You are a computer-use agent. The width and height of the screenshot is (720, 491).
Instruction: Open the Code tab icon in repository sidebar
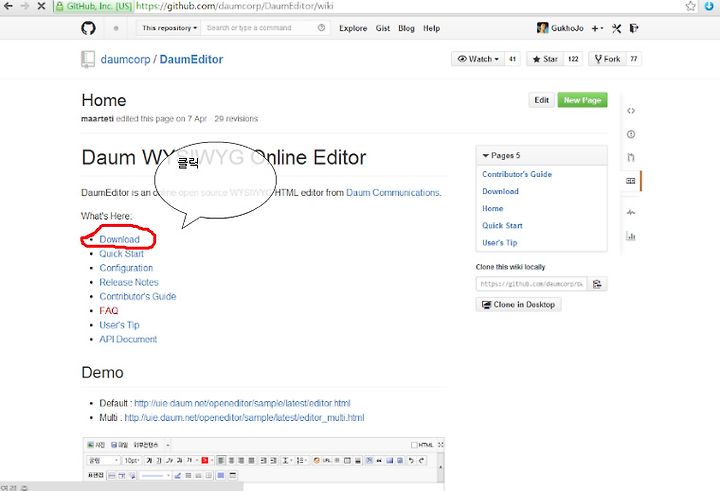click(631, 111)
